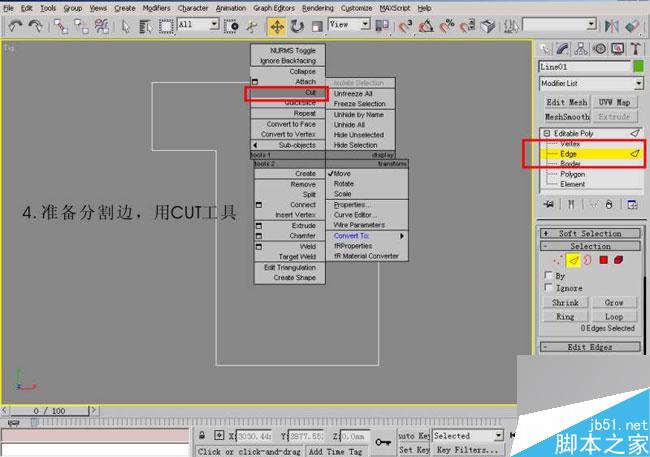Choose Cut in the quad menu
The height and width of the screenshot is (457, 650).
[x=288, y=93]
